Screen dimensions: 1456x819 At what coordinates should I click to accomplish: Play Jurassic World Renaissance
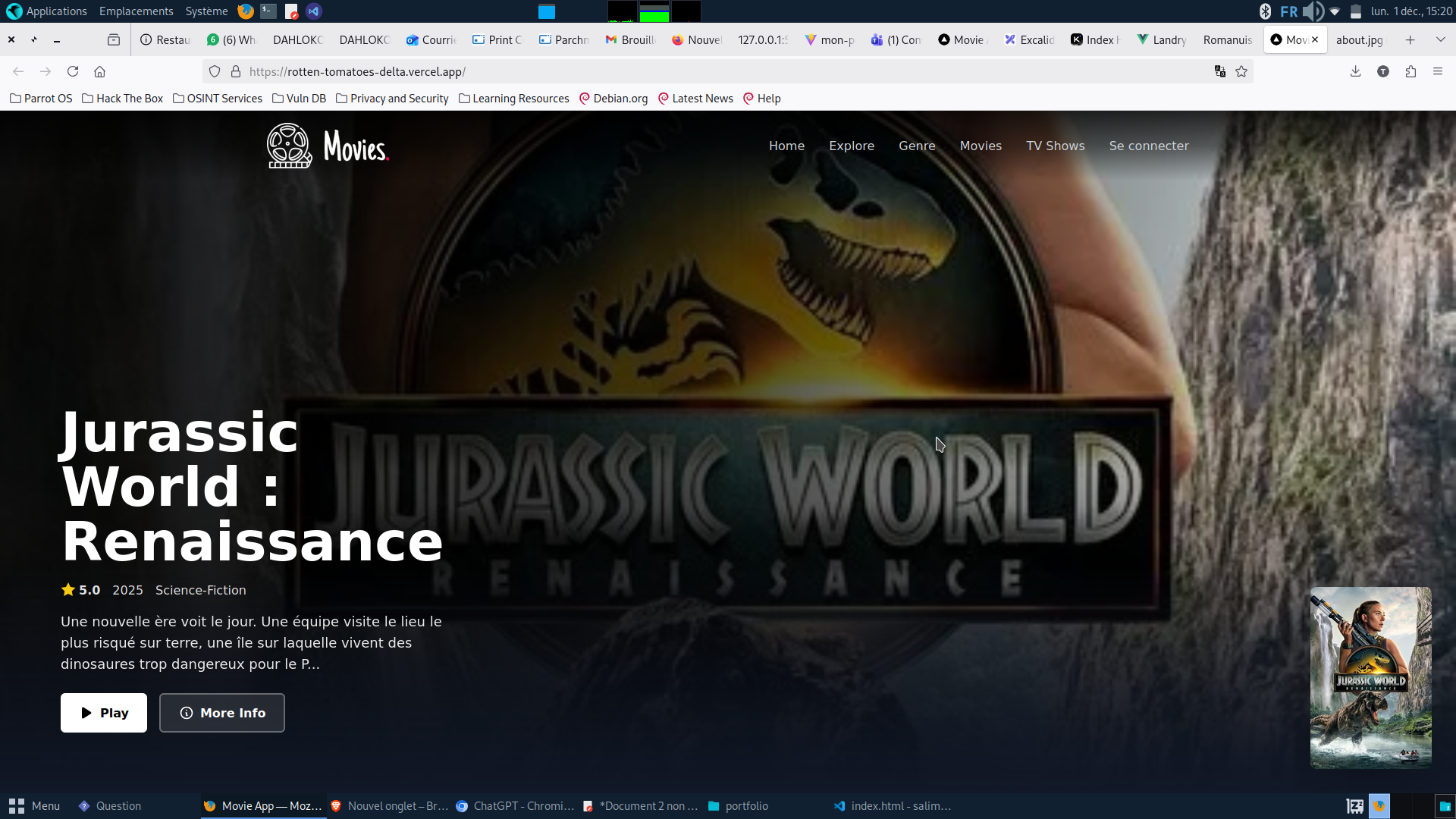[x=104, y=713]
